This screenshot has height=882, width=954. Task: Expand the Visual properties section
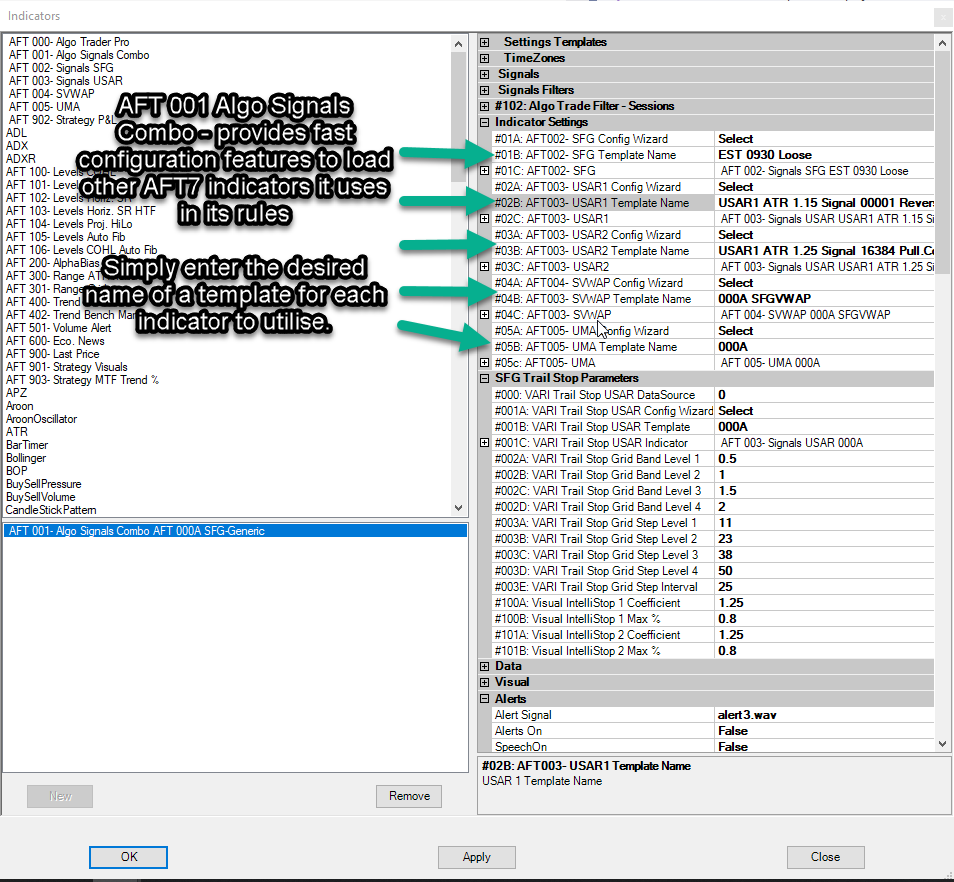[x=485, y=682]
